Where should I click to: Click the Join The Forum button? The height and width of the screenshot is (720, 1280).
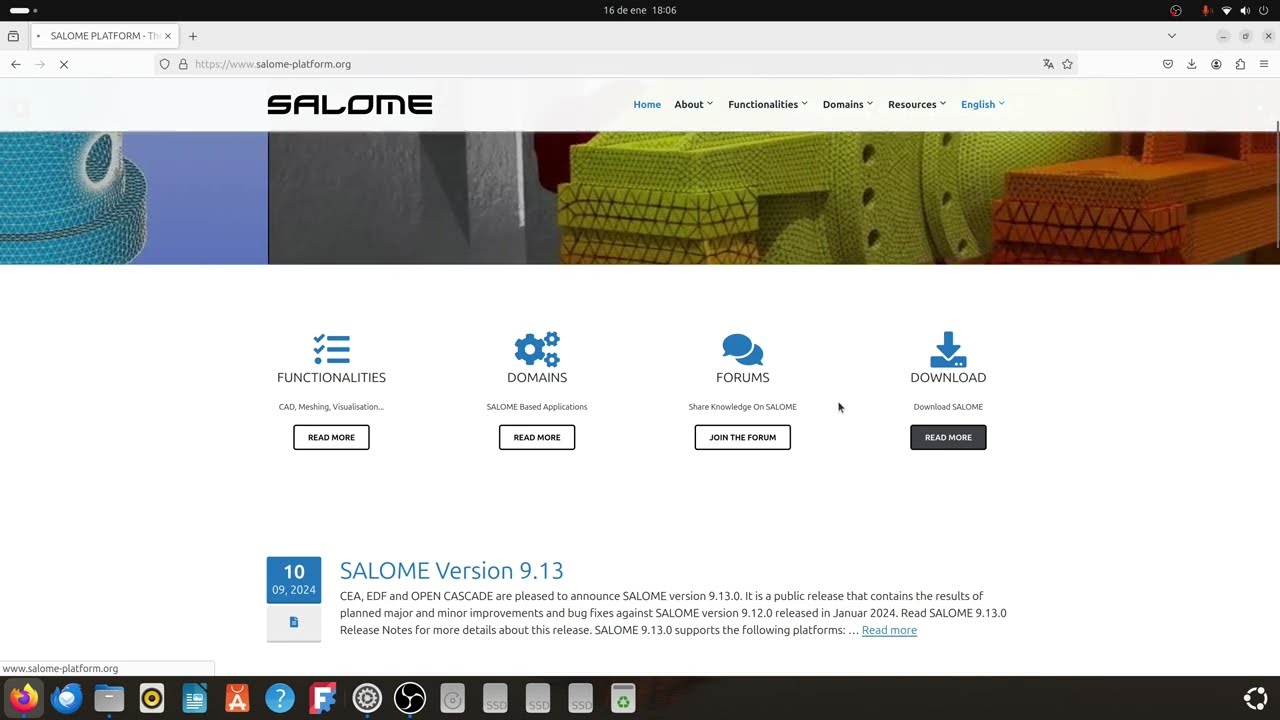click(743, 437)
